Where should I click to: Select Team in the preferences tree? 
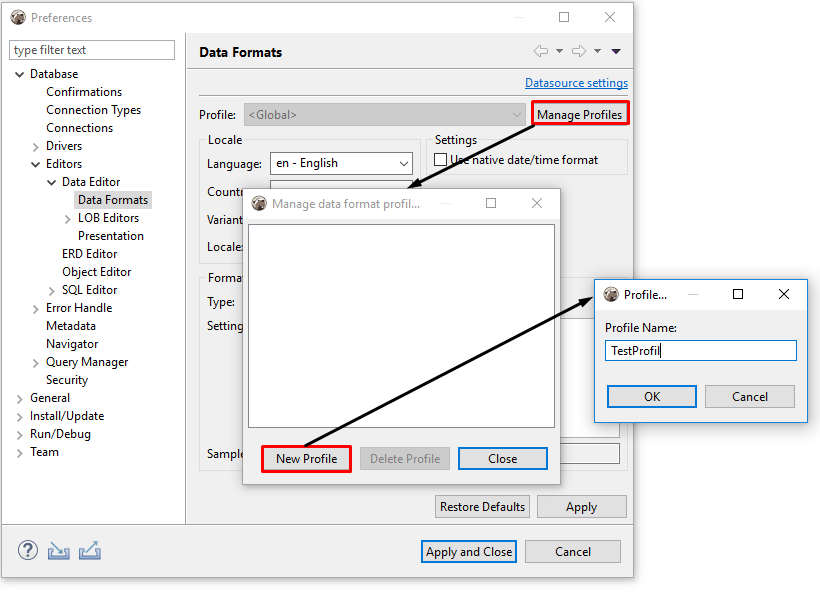point(44,451)
